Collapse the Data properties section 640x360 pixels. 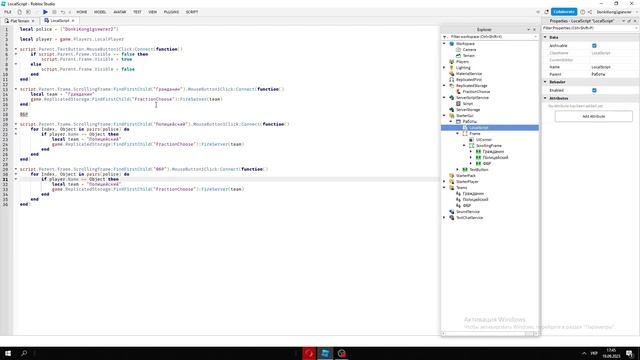click(545, 37)
